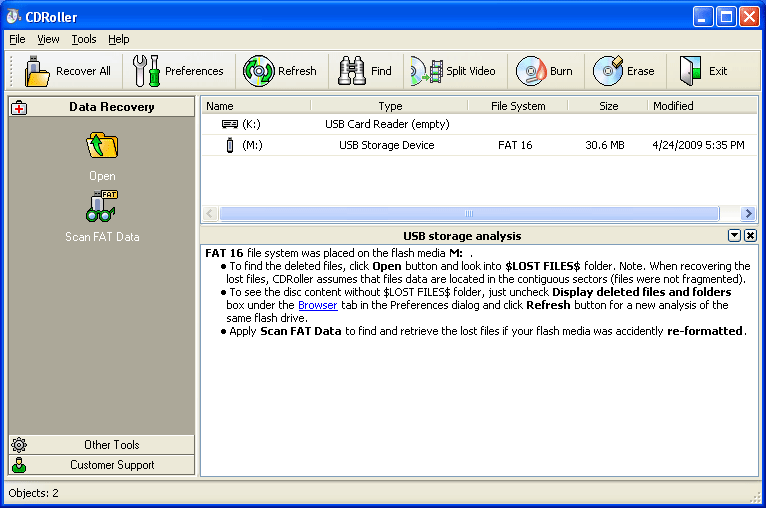Click the USB storage analysis title
This screenshot has width=766, height=508.
pyautogui.click(x=462, y=236)
